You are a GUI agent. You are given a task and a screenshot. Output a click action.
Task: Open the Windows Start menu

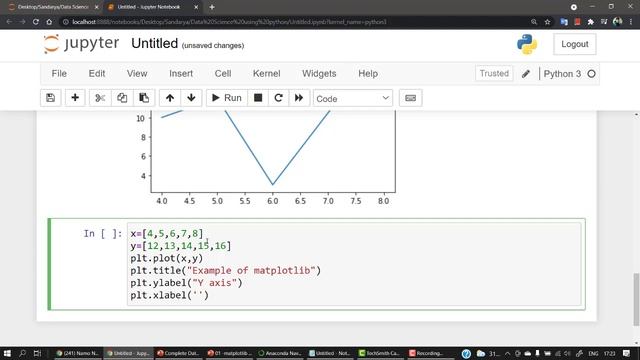pos(7,353)
